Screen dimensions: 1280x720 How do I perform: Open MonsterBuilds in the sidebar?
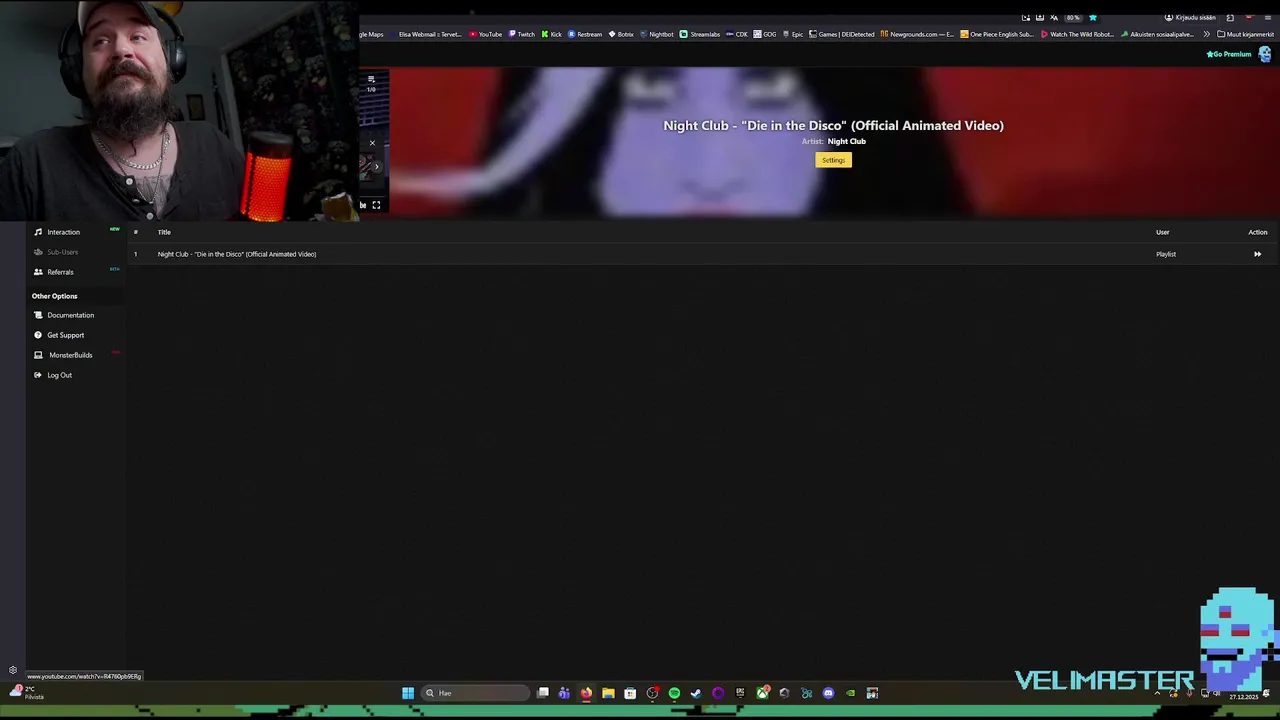pos(70,355)
